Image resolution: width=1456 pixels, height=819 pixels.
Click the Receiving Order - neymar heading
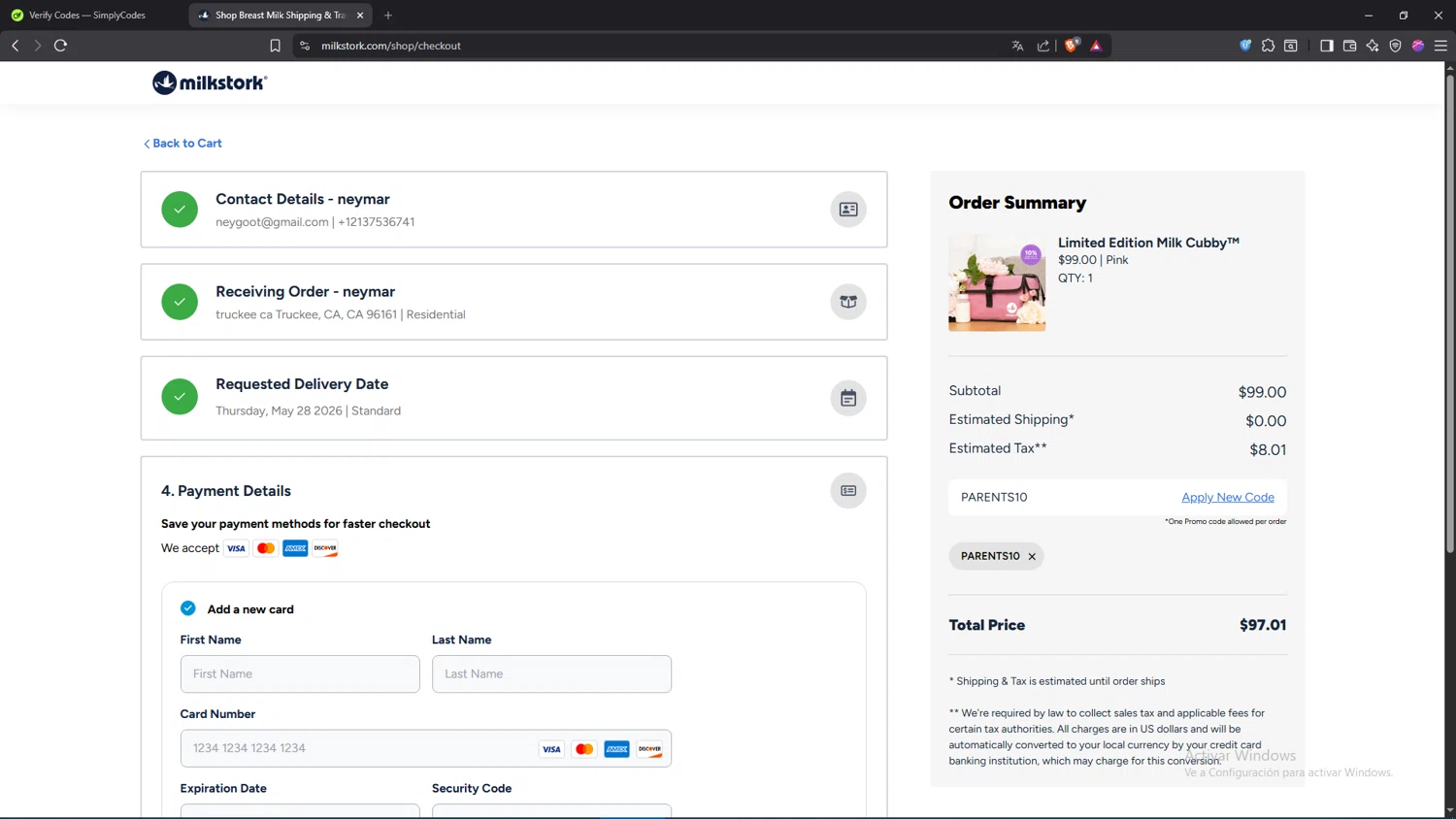305,291
